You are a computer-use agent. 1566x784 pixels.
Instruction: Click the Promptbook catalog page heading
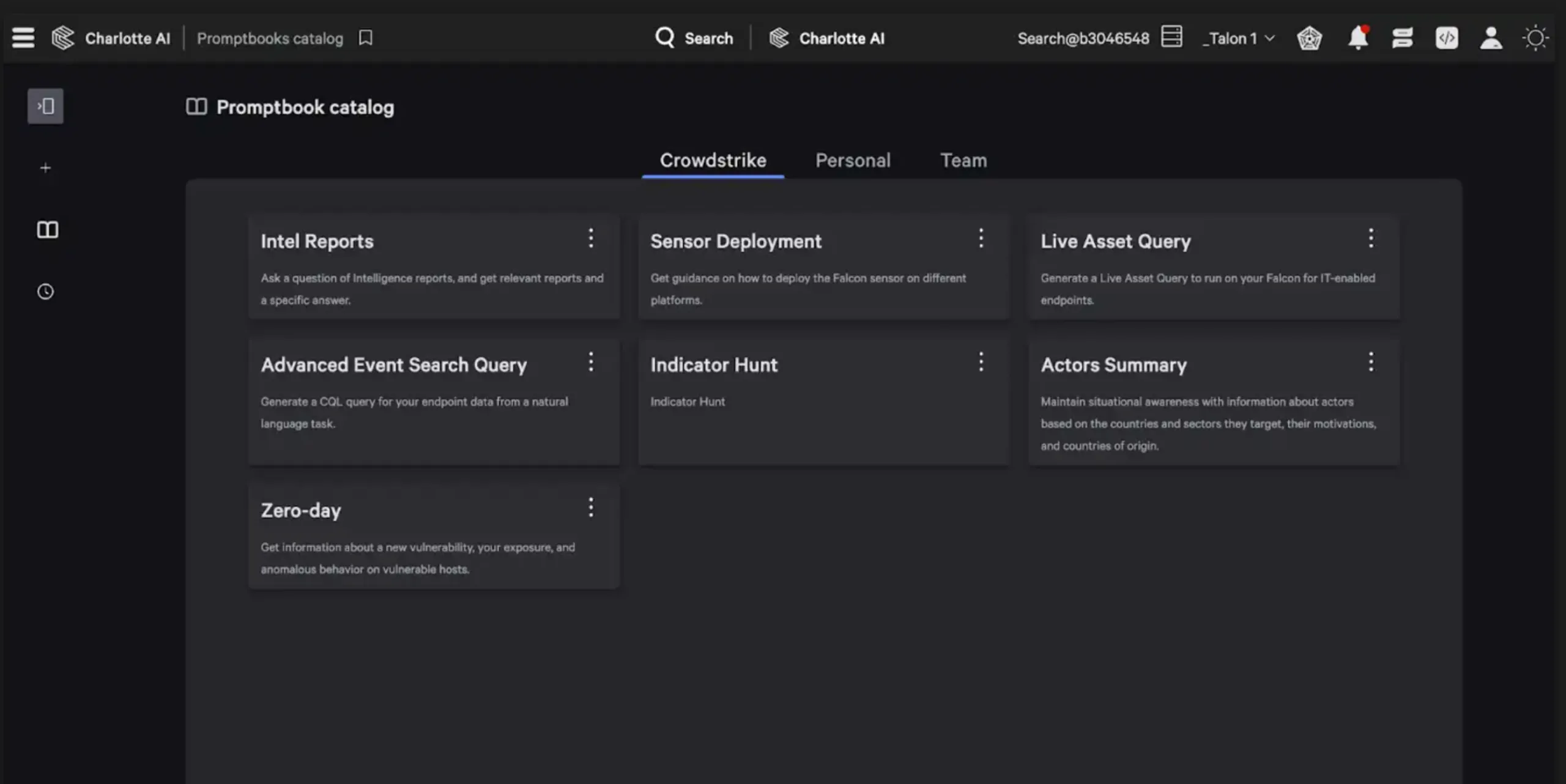(x=305, y=107)
